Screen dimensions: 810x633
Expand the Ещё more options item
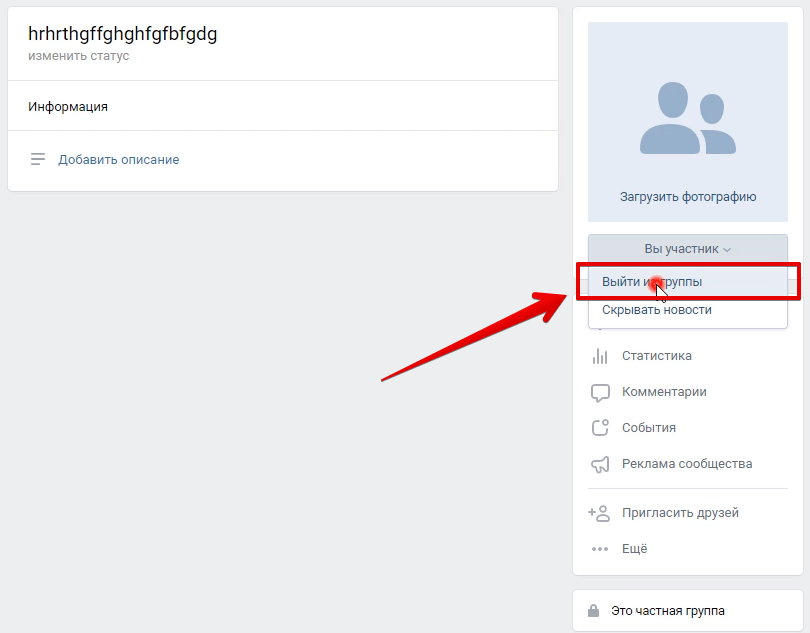click(634, 549)
